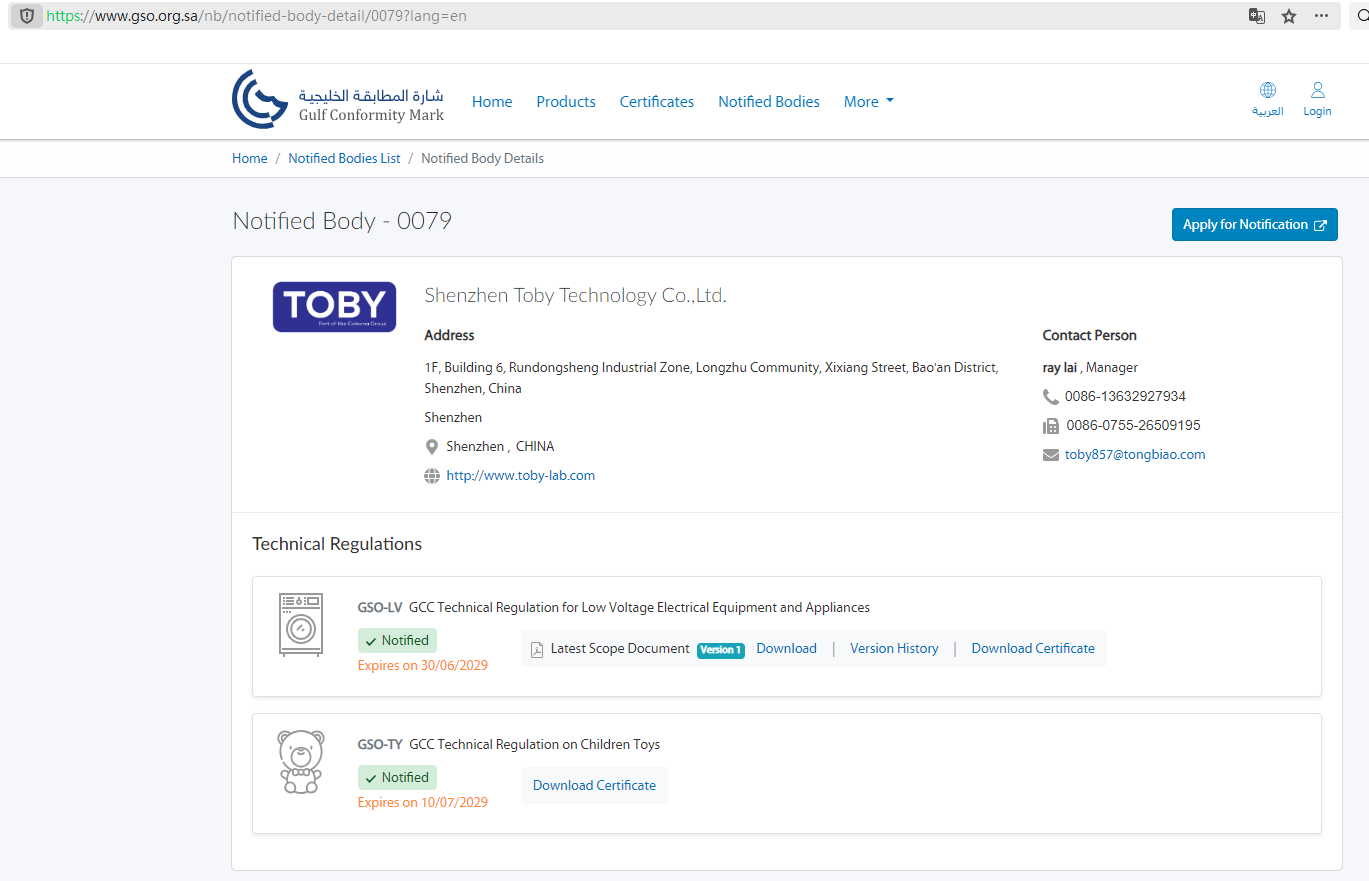Image resolution: width=1369 pixels, height=881 pixels.
Task: Click the site security shield icon
Action: tap(27, 16)
